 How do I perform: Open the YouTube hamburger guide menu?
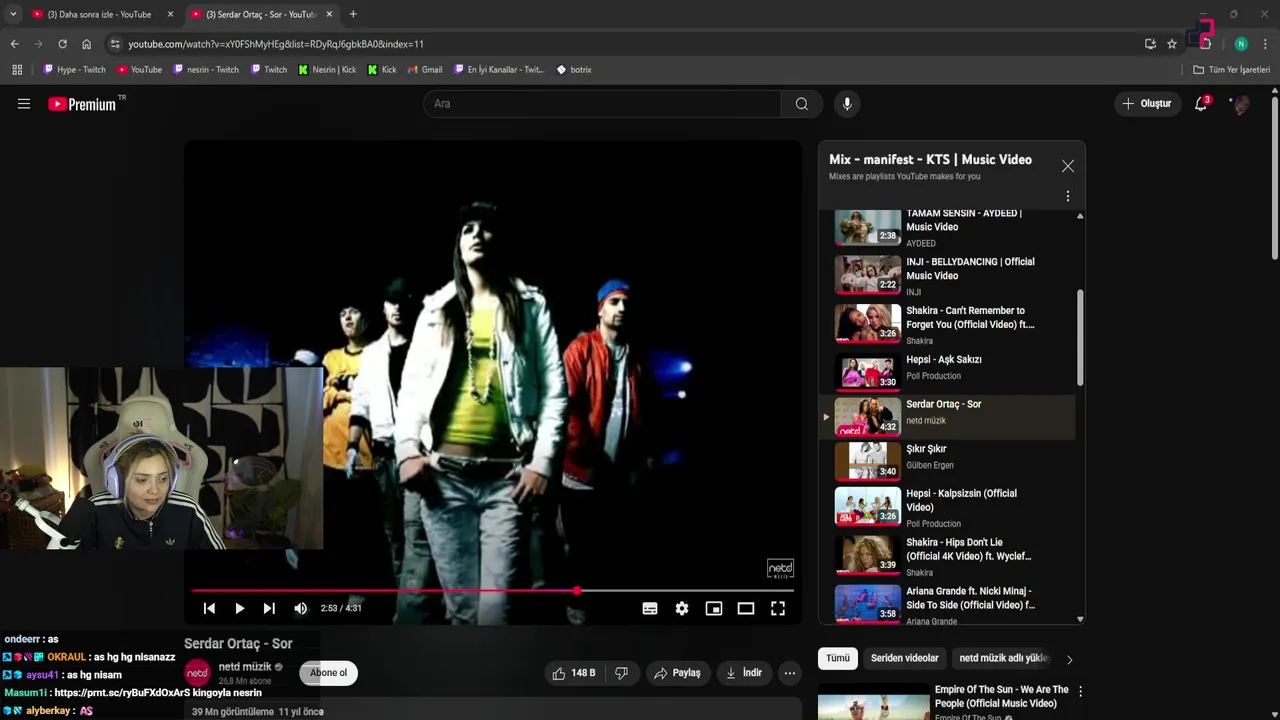pos(24,104)
